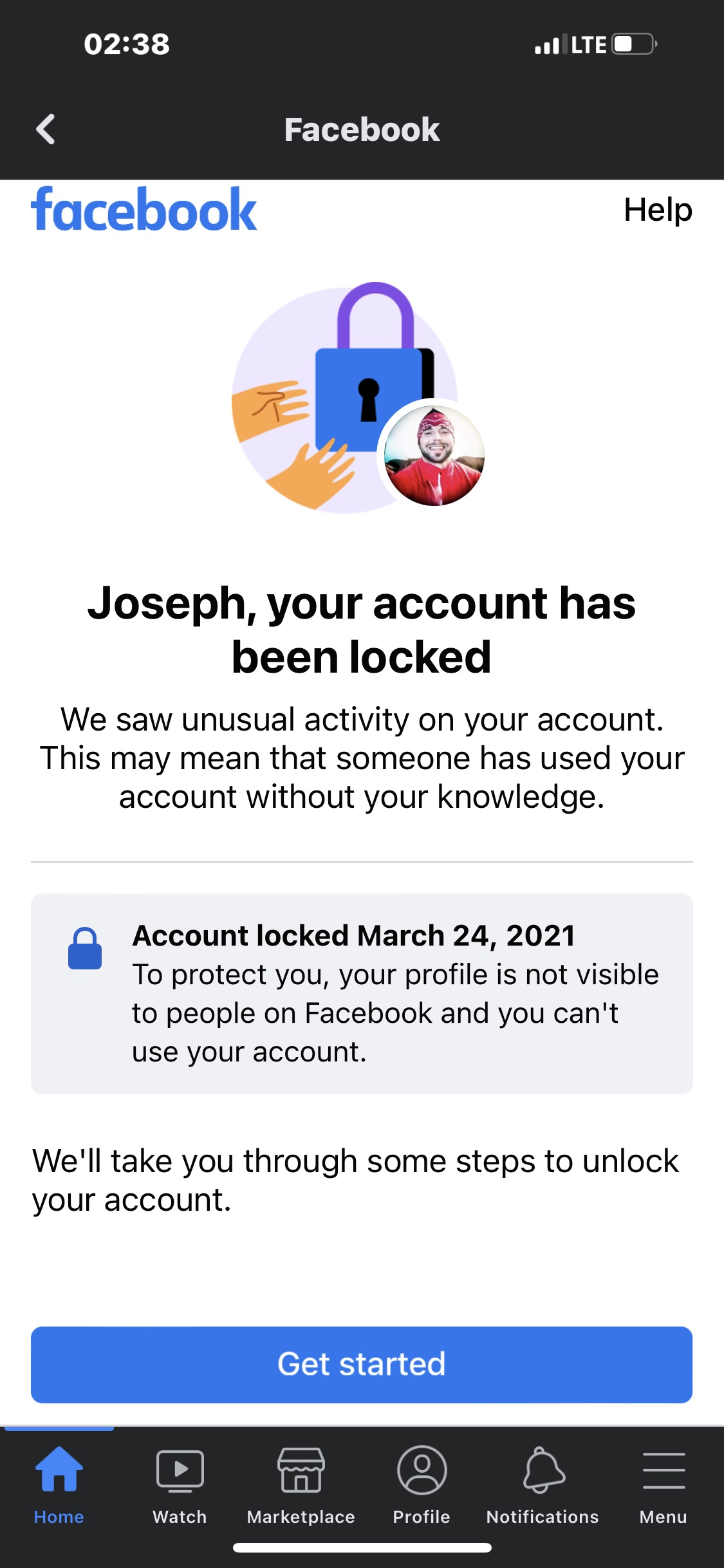Tap the circular profile picture

[x=434, y=456]
